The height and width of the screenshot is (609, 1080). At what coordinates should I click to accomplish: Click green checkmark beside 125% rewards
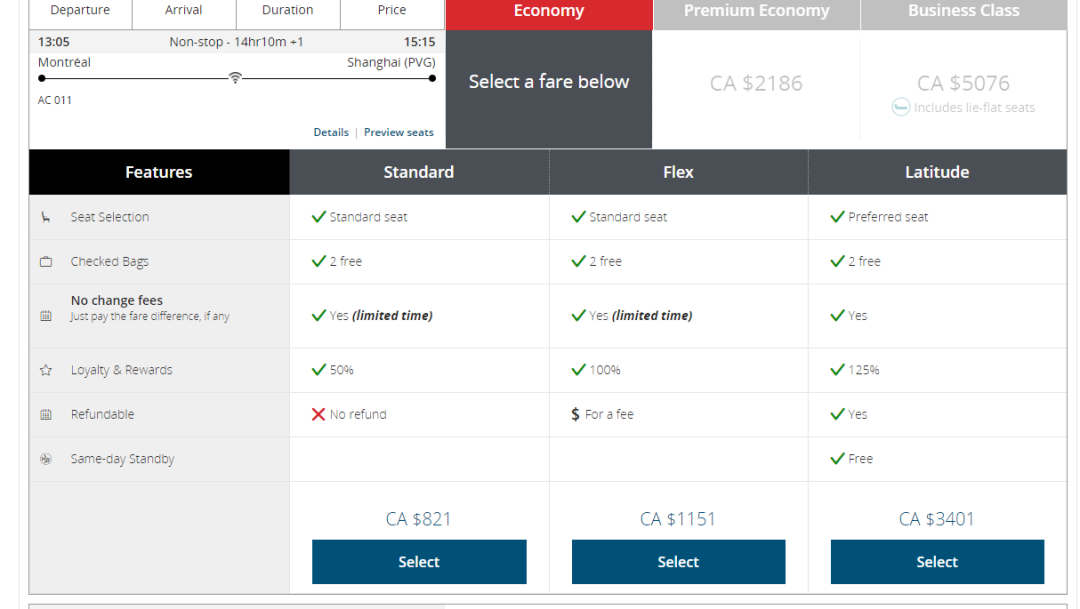838,370
